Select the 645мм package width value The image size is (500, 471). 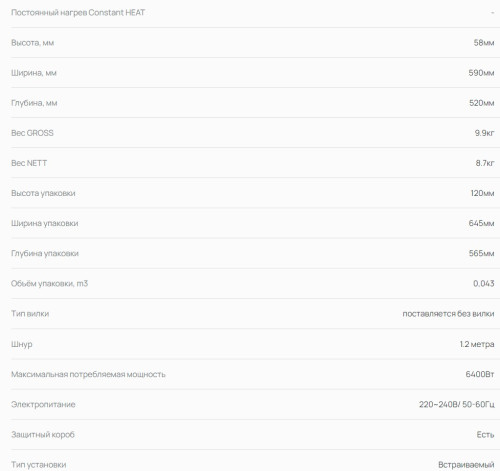click(481, 223)
